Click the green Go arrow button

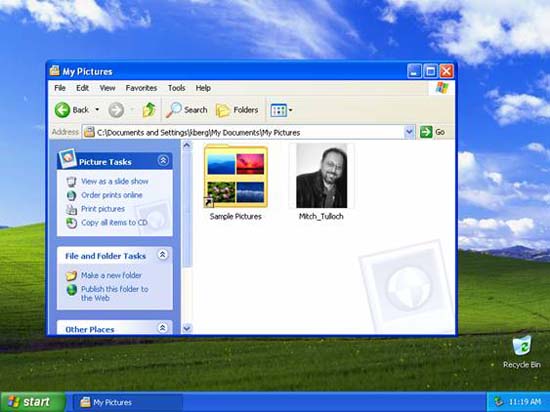tap(426, 132)
